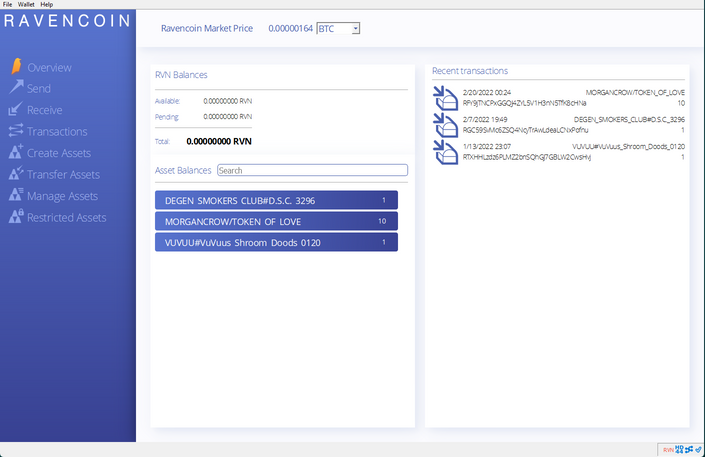
Task: Select DEGEN SMOKERS CLUB#D.S.C. 3296 asset
Action: click(276, 200)
